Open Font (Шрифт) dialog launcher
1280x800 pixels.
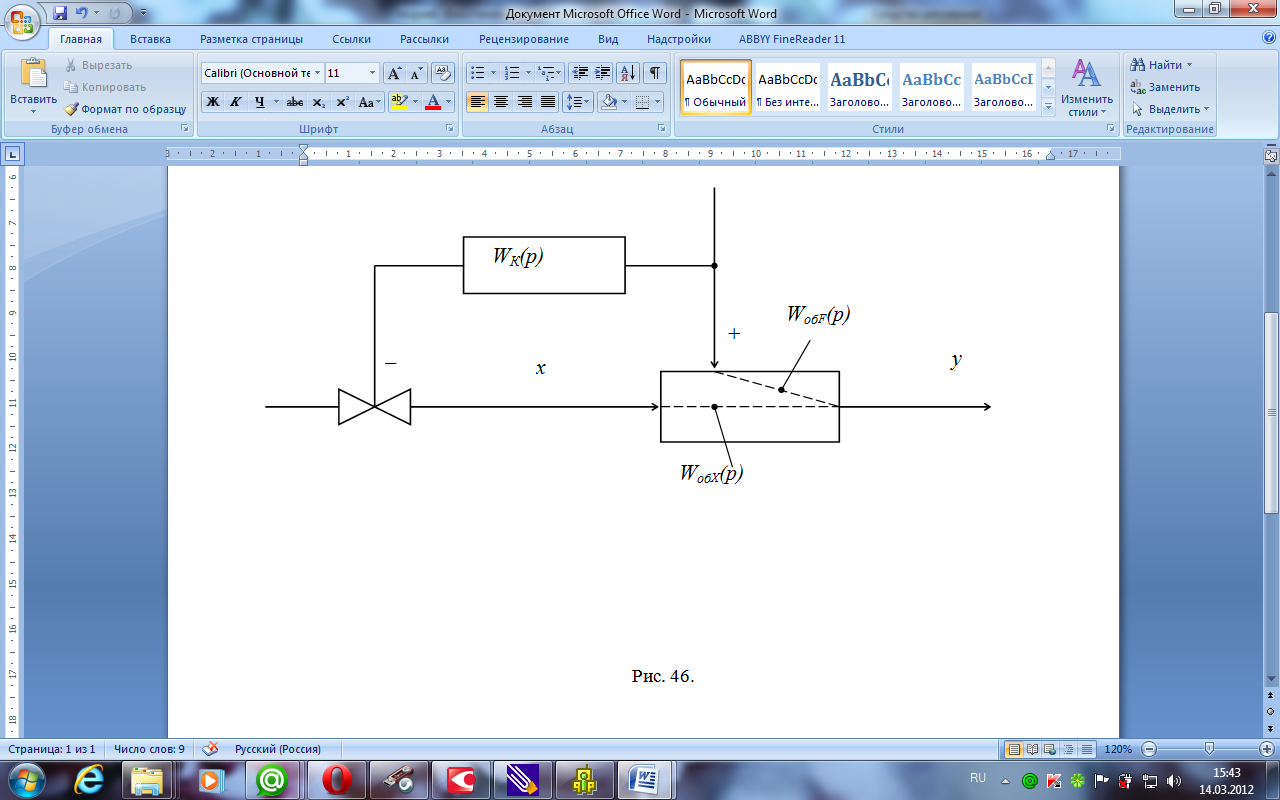tap(449, 129)
